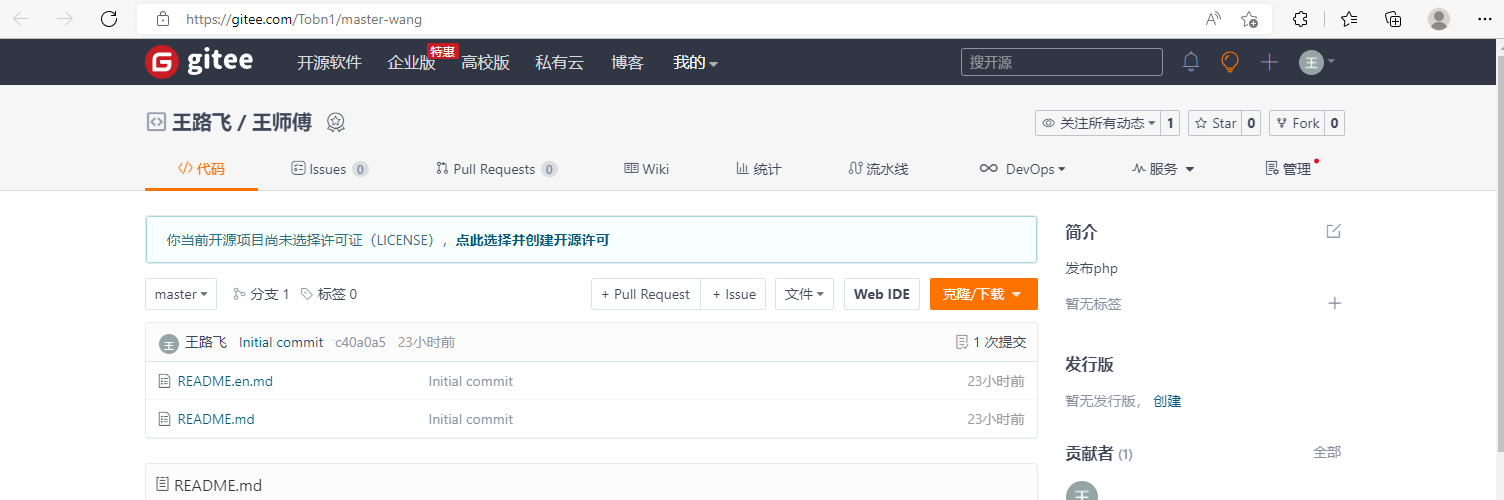Open the DevOps dropdown tab

tap(1022, 169)
